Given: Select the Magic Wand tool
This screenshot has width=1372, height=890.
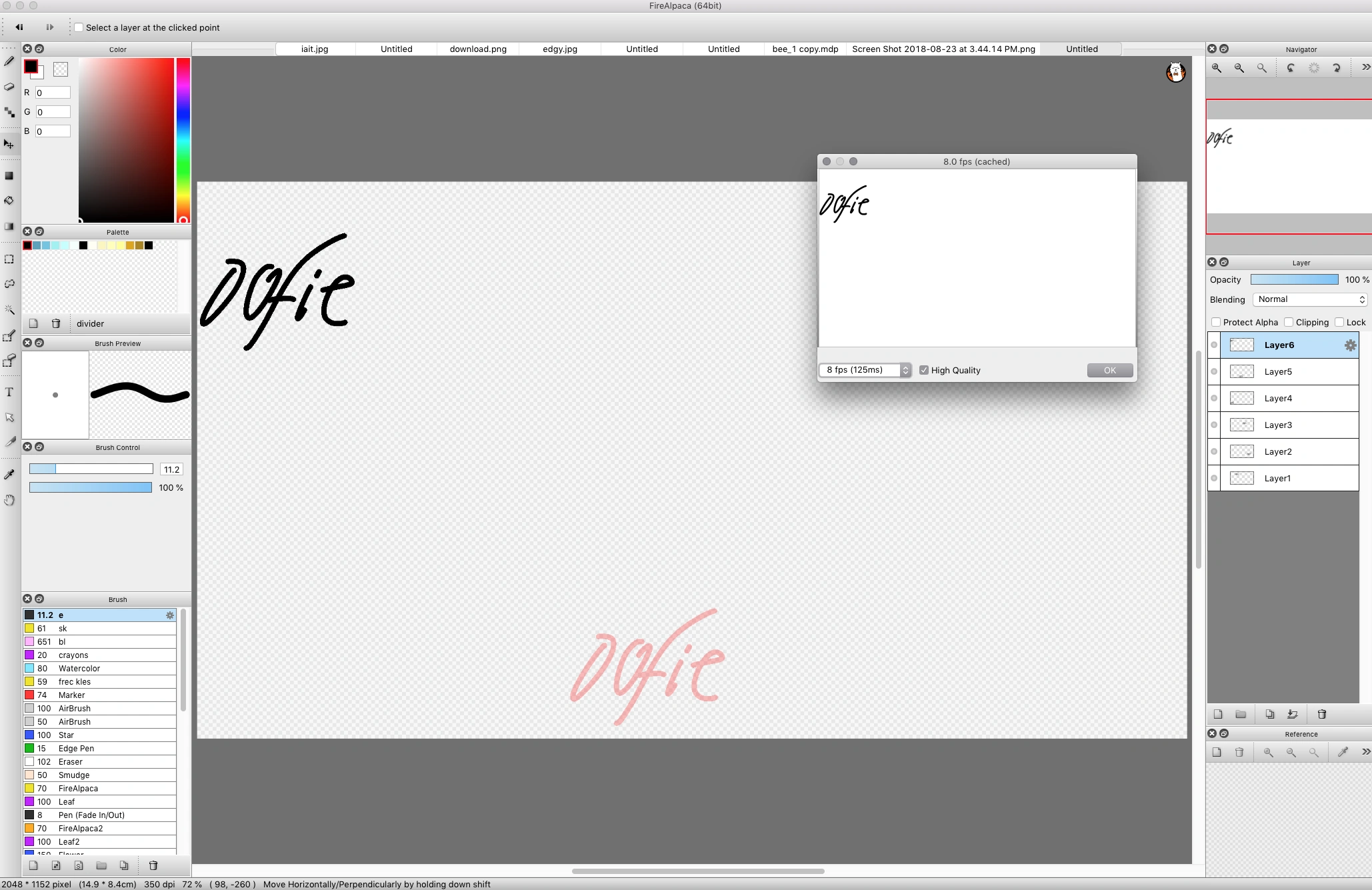Looking at the screenshot, I should coord(9,310).
